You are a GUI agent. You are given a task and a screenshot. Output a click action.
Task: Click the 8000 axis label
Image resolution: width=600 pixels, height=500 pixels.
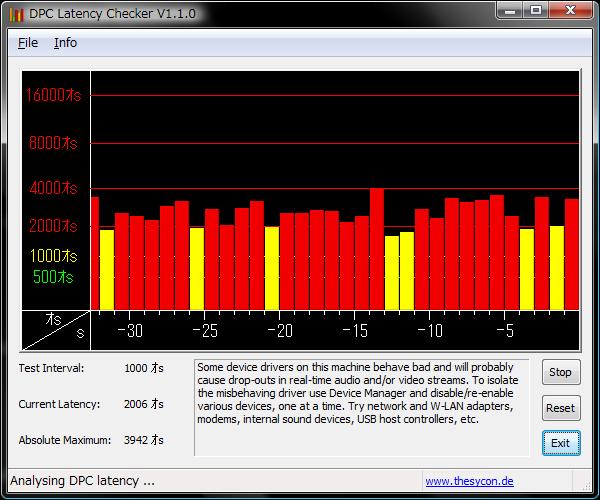coord(53,143)
